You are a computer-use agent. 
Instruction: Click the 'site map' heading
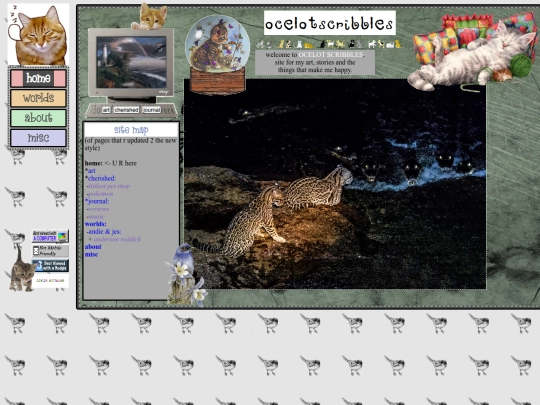[131, 129]
